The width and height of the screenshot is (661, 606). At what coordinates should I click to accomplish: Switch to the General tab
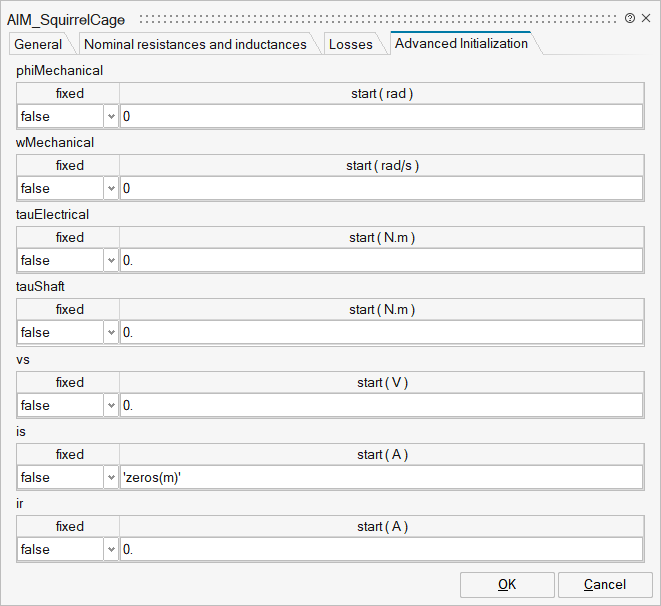coord(38,44)
